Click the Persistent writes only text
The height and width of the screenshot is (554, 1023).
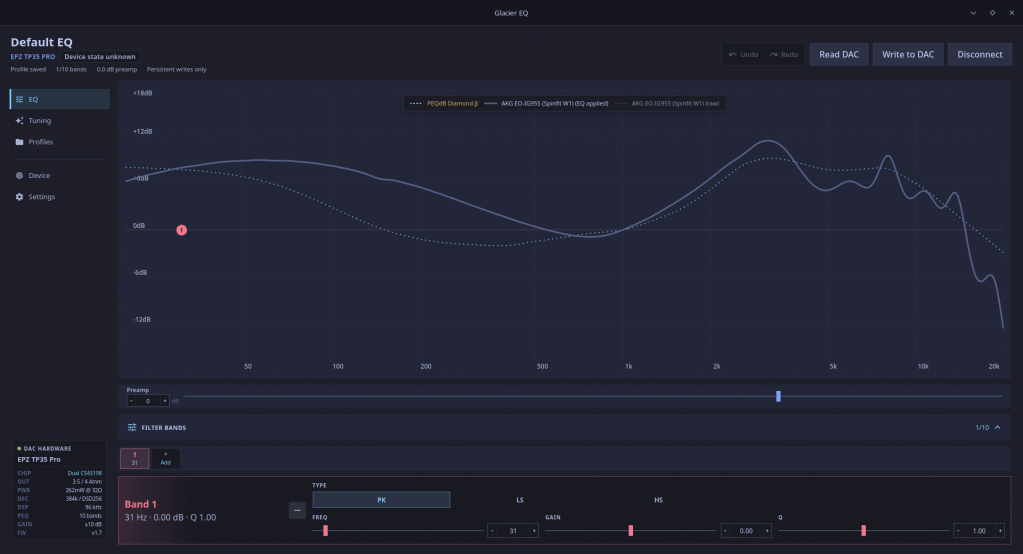coord(176,69)
